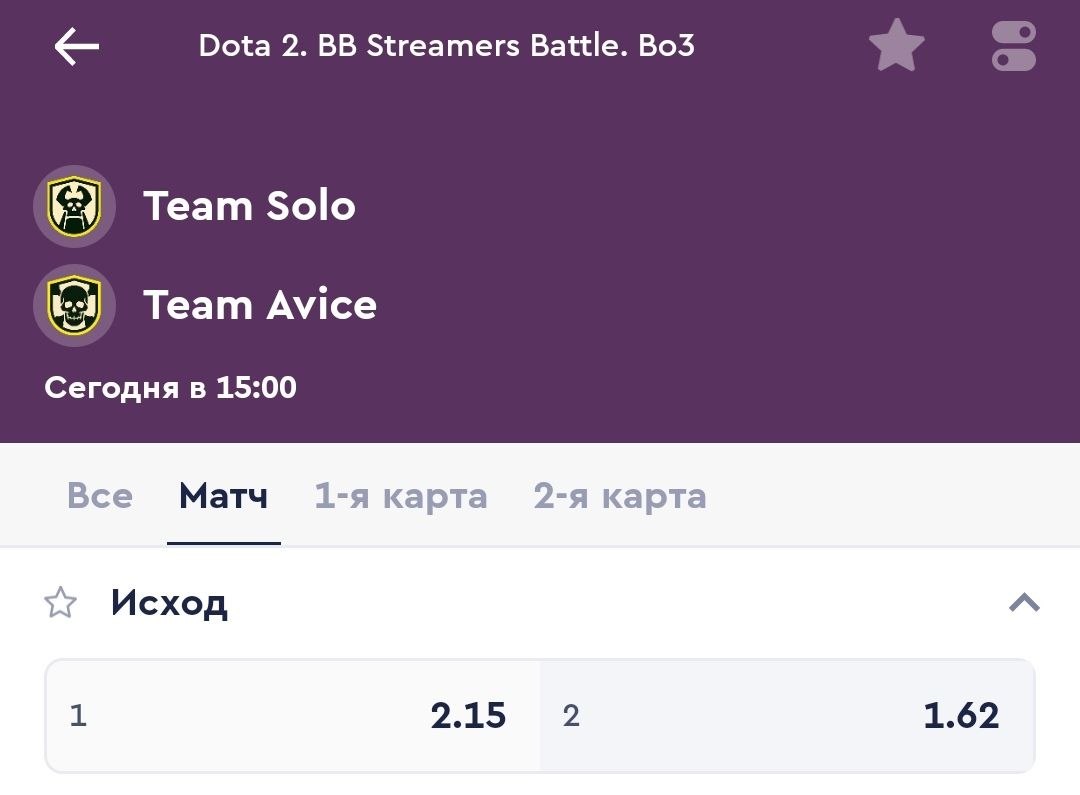Screen dimensions: 1080x795
Task: Open the Team Avice name link
Action: [x=260, y=305]
